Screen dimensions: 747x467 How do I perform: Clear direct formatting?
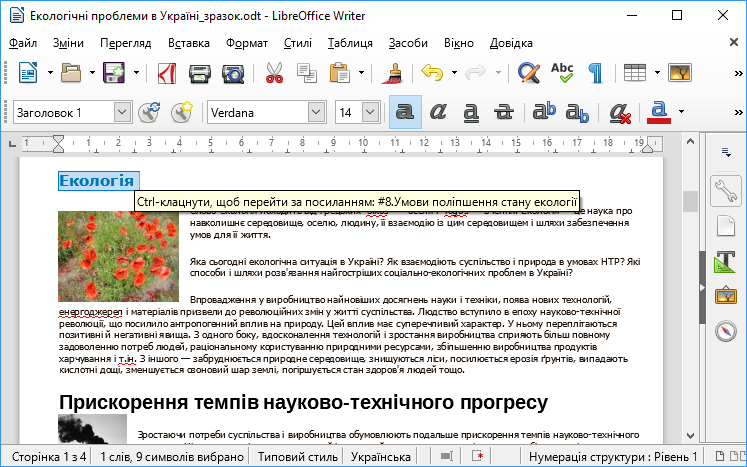620,112
